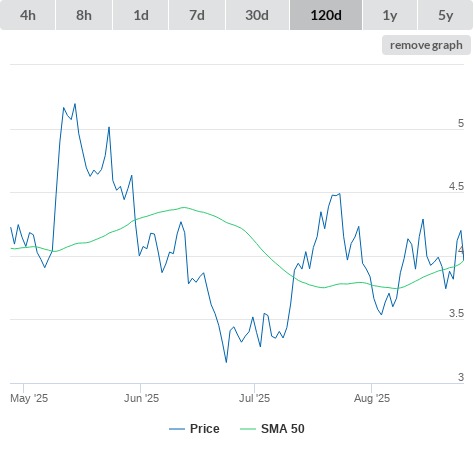
Task: Choose the 1d chart range
Action: (141, 15)
